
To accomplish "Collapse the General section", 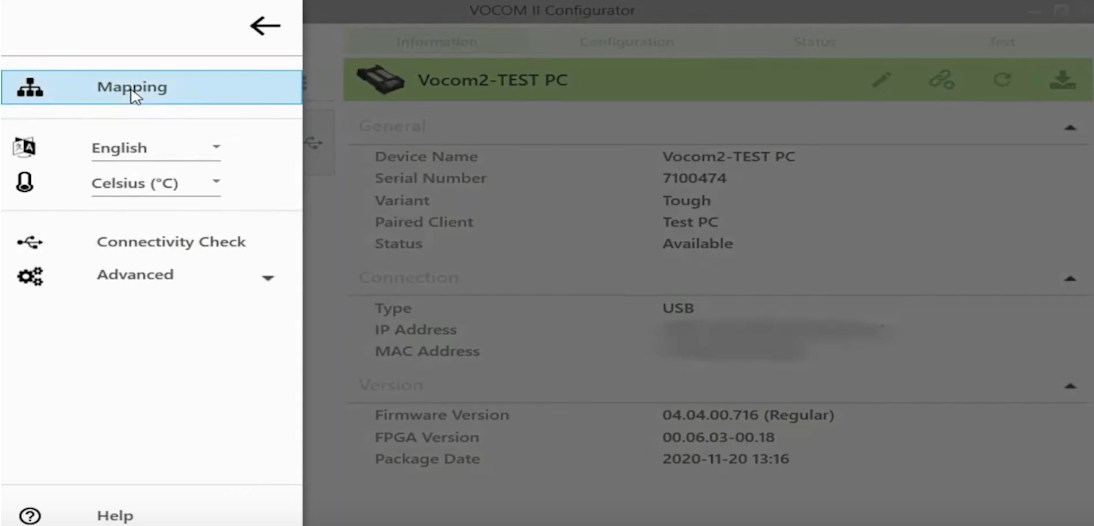I will (1070, 128).
